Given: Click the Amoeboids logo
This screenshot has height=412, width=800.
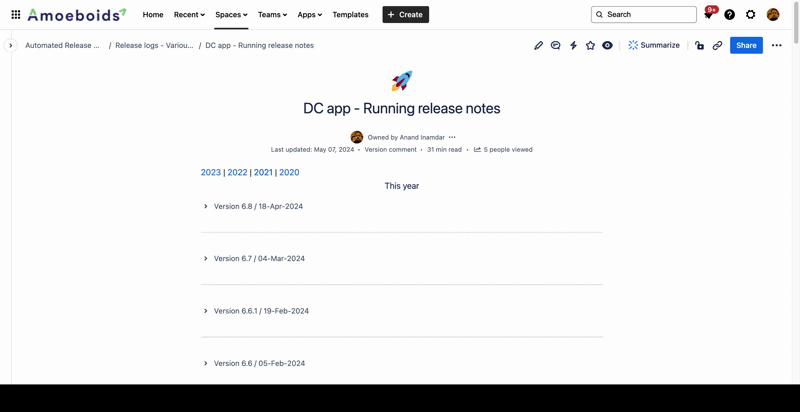Looking at the screenshot, I should (77, 15).
